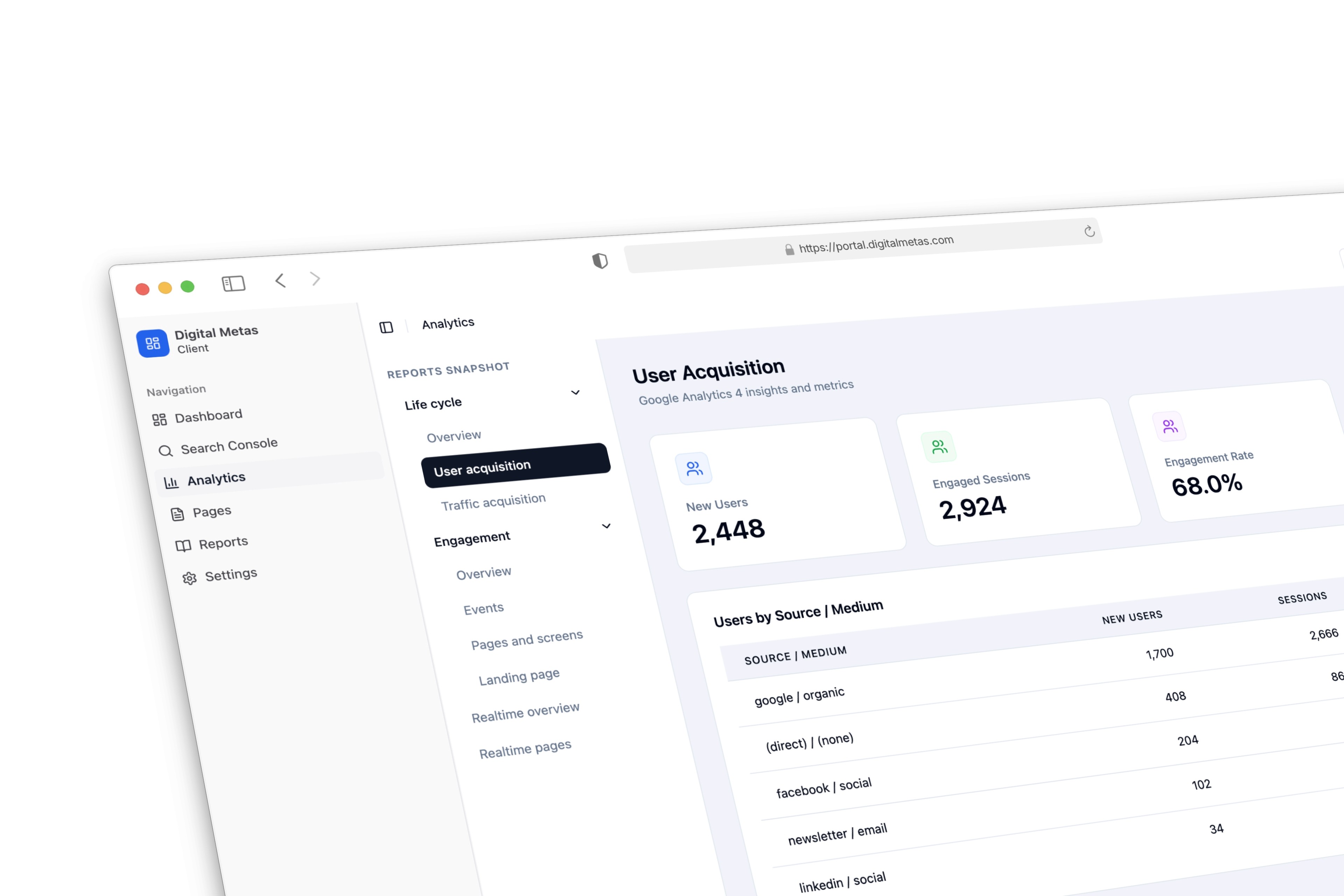Collapse the Engagement section chevron
The width and height of the screenshot is (1344, 896).
point(606,526)
